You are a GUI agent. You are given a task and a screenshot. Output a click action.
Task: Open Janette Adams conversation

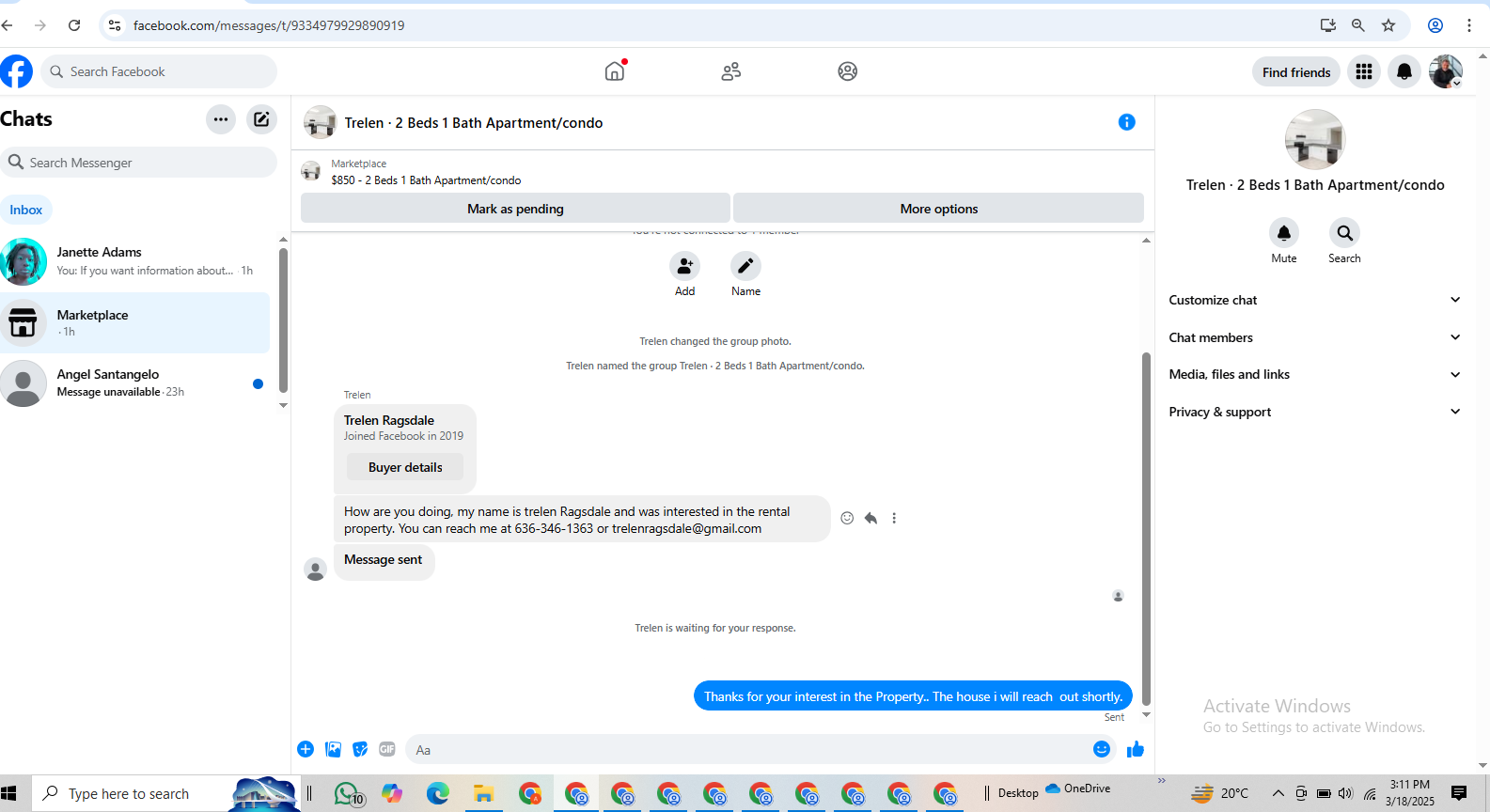(x=135, y=261)
